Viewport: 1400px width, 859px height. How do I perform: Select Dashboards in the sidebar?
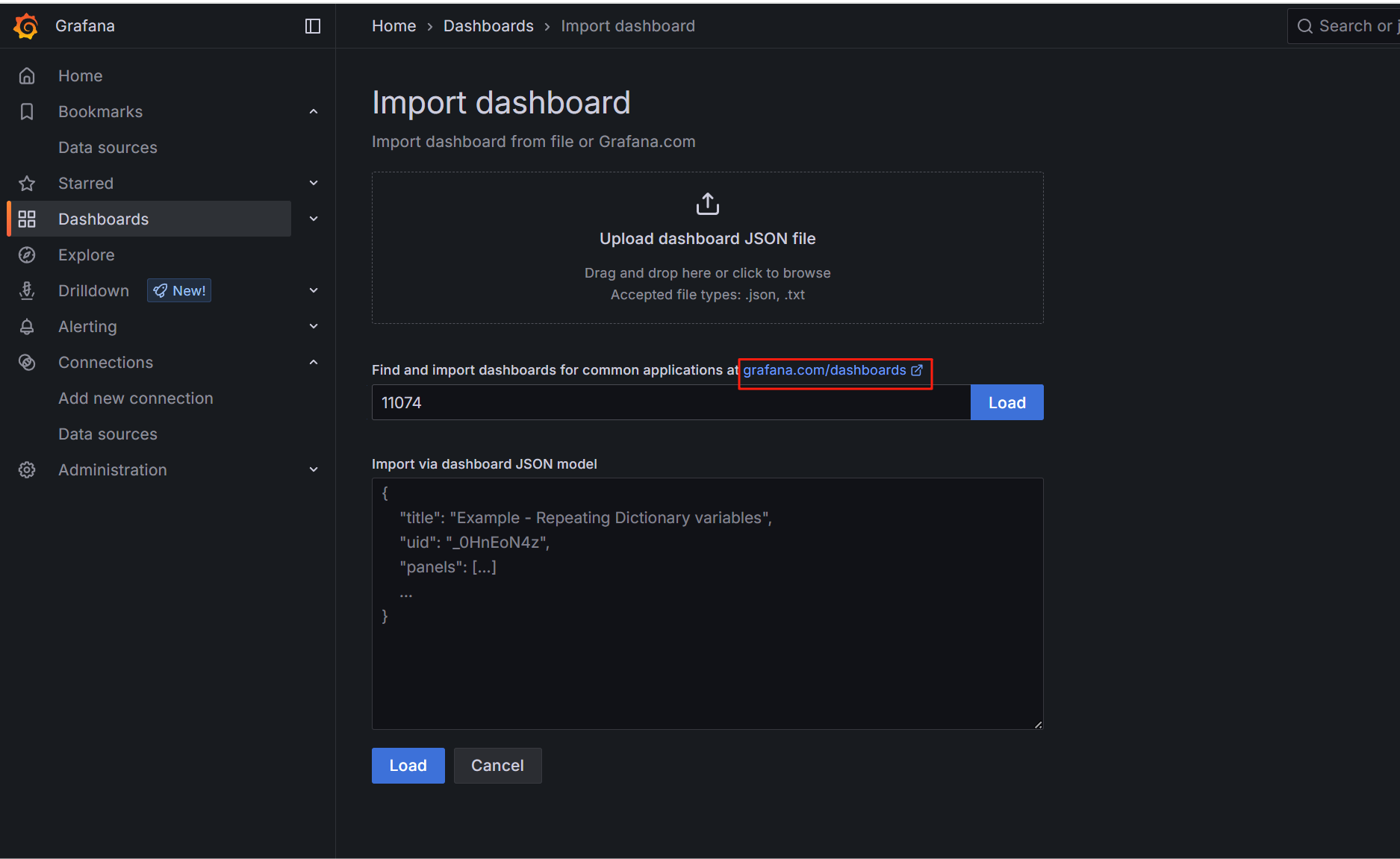point(149,219)
